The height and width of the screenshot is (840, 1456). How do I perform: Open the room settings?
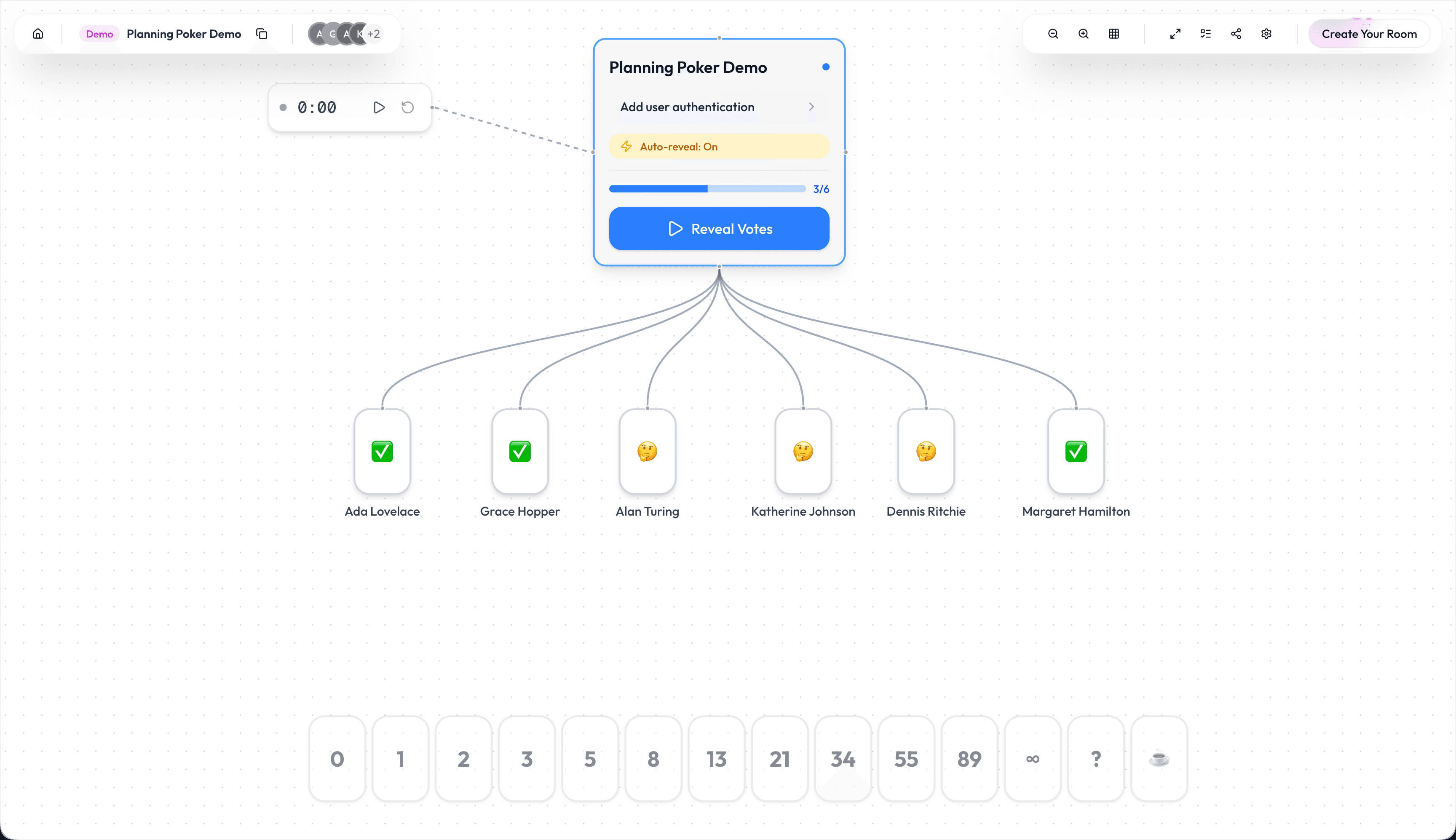click(x=1266, y=33)
